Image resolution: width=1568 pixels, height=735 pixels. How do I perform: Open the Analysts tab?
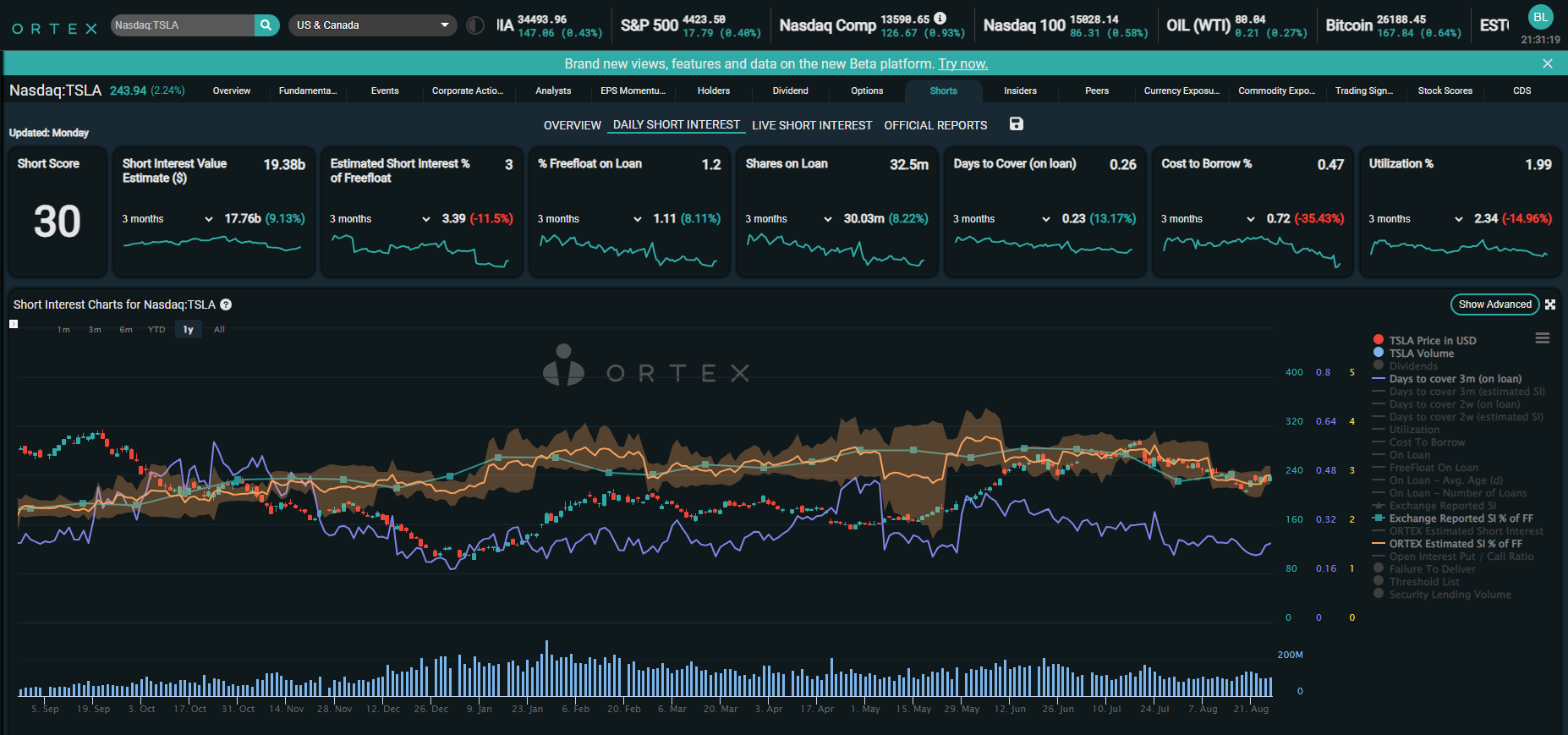coord(553,91)
